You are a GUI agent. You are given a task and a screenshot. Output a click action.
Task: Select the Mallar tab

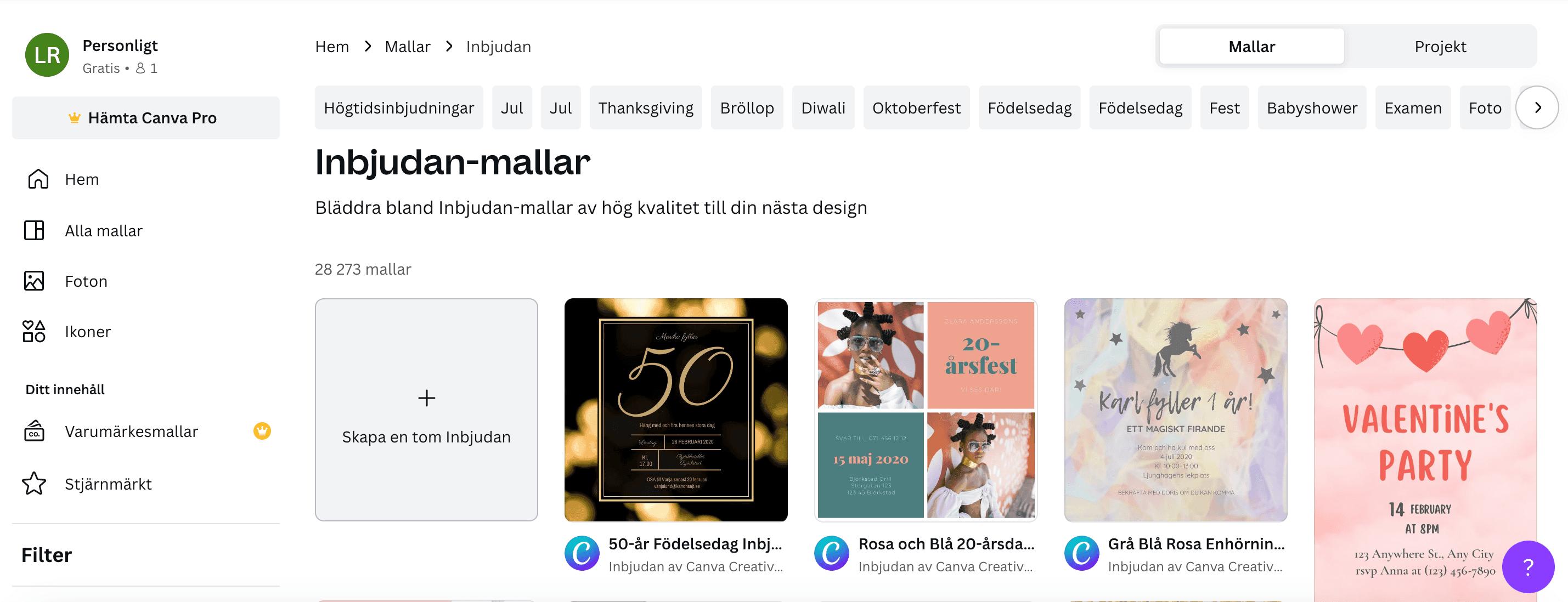[x=1251, y=46]
